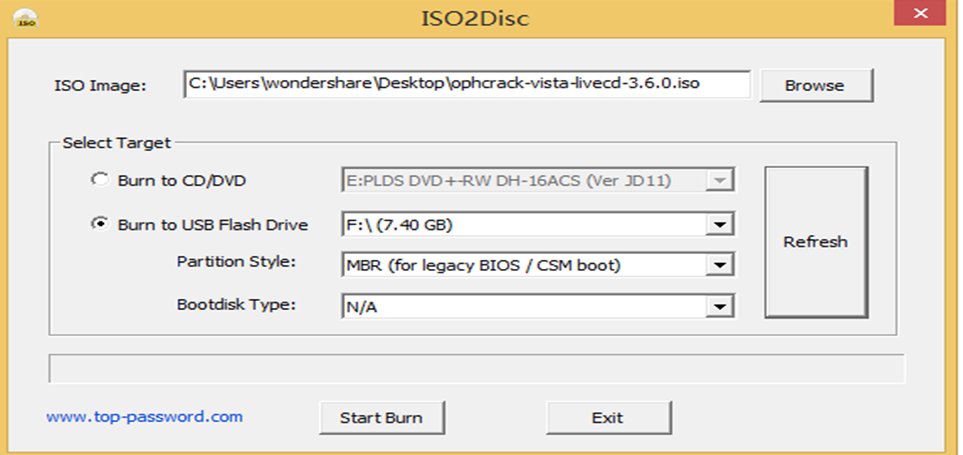This screenshot has width=963, height=455.
Task: Click the ISO Image label
Action: 100,85
